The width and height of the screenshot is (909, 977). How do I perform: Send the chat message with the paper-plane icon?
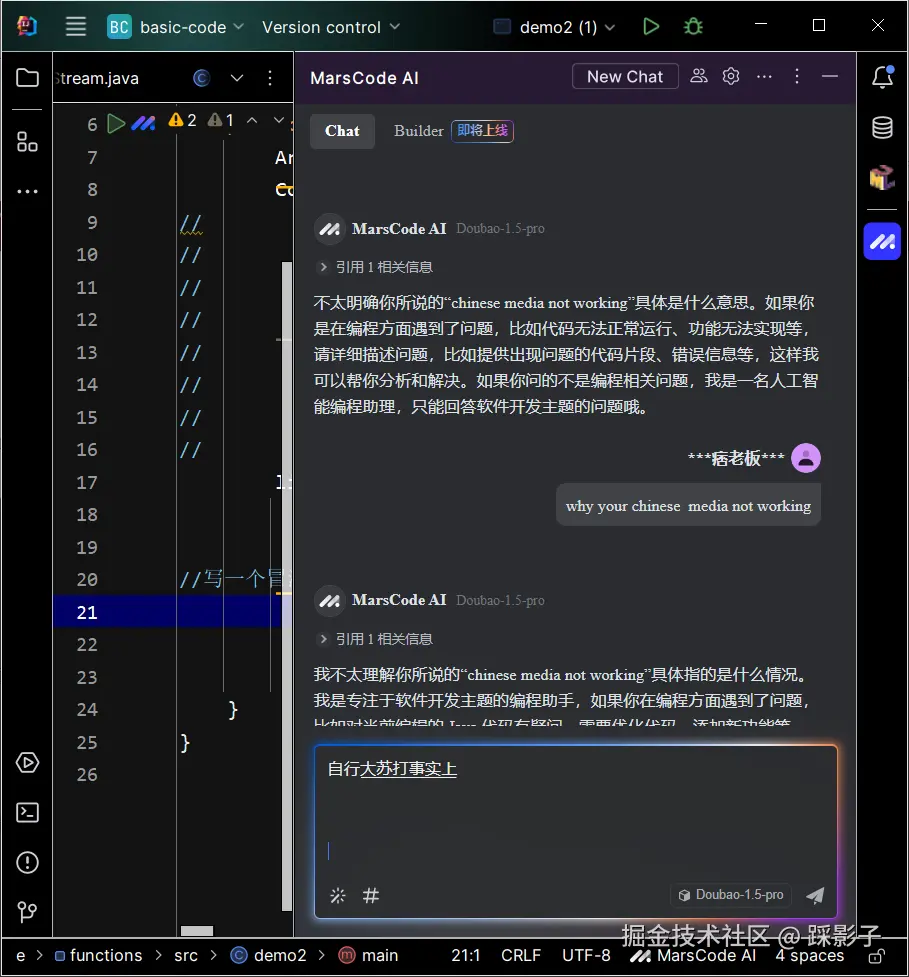click(x=815, y=895)
